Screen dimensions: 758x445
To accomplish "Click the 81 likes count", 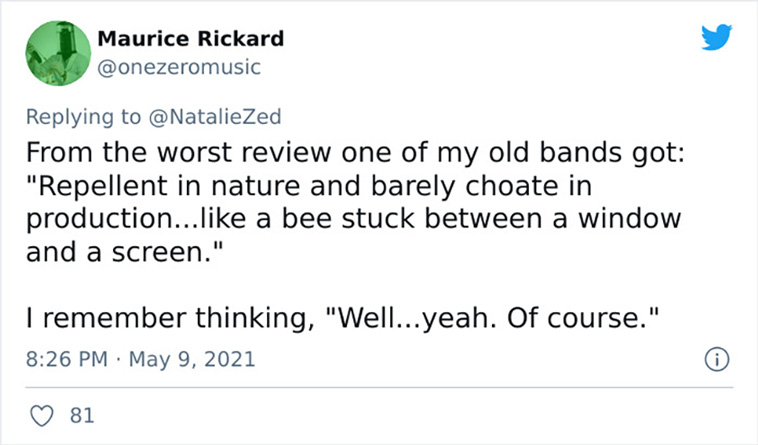I will (82, 416).
